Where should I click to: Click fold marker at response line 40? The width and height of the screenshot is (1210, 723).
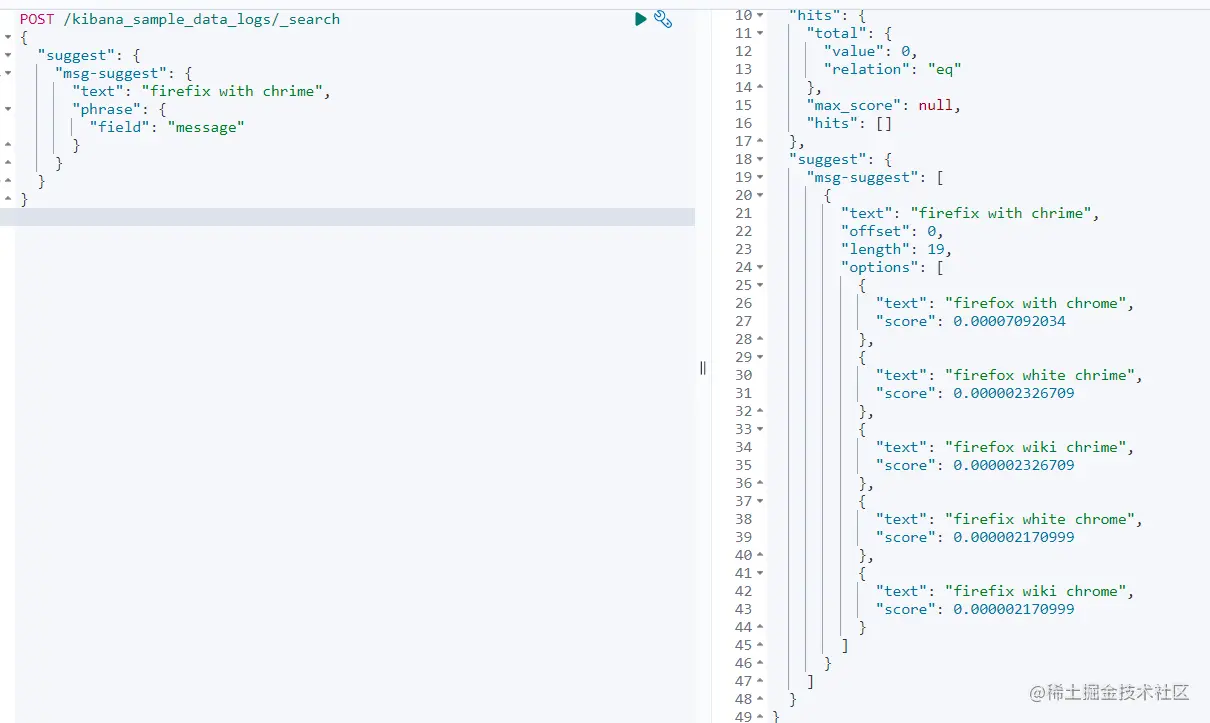tap(761, 555)
